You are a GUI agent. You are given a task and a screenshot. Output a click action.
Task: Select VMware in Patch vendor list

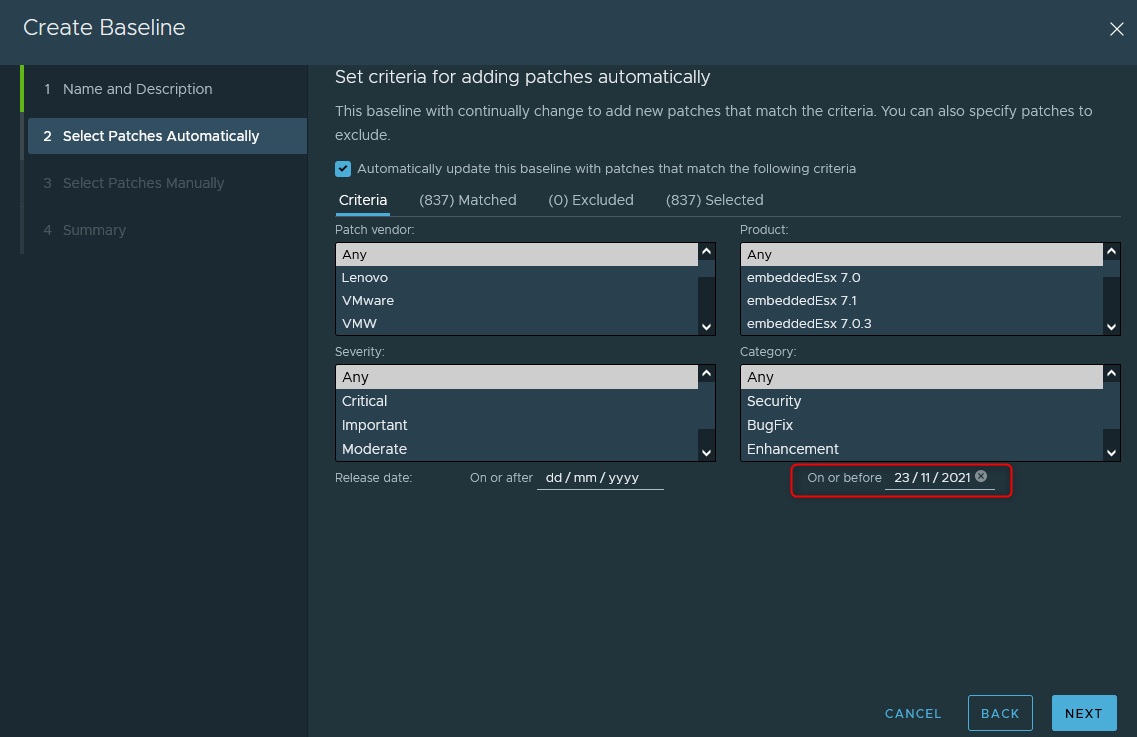(x=368, y=301)
